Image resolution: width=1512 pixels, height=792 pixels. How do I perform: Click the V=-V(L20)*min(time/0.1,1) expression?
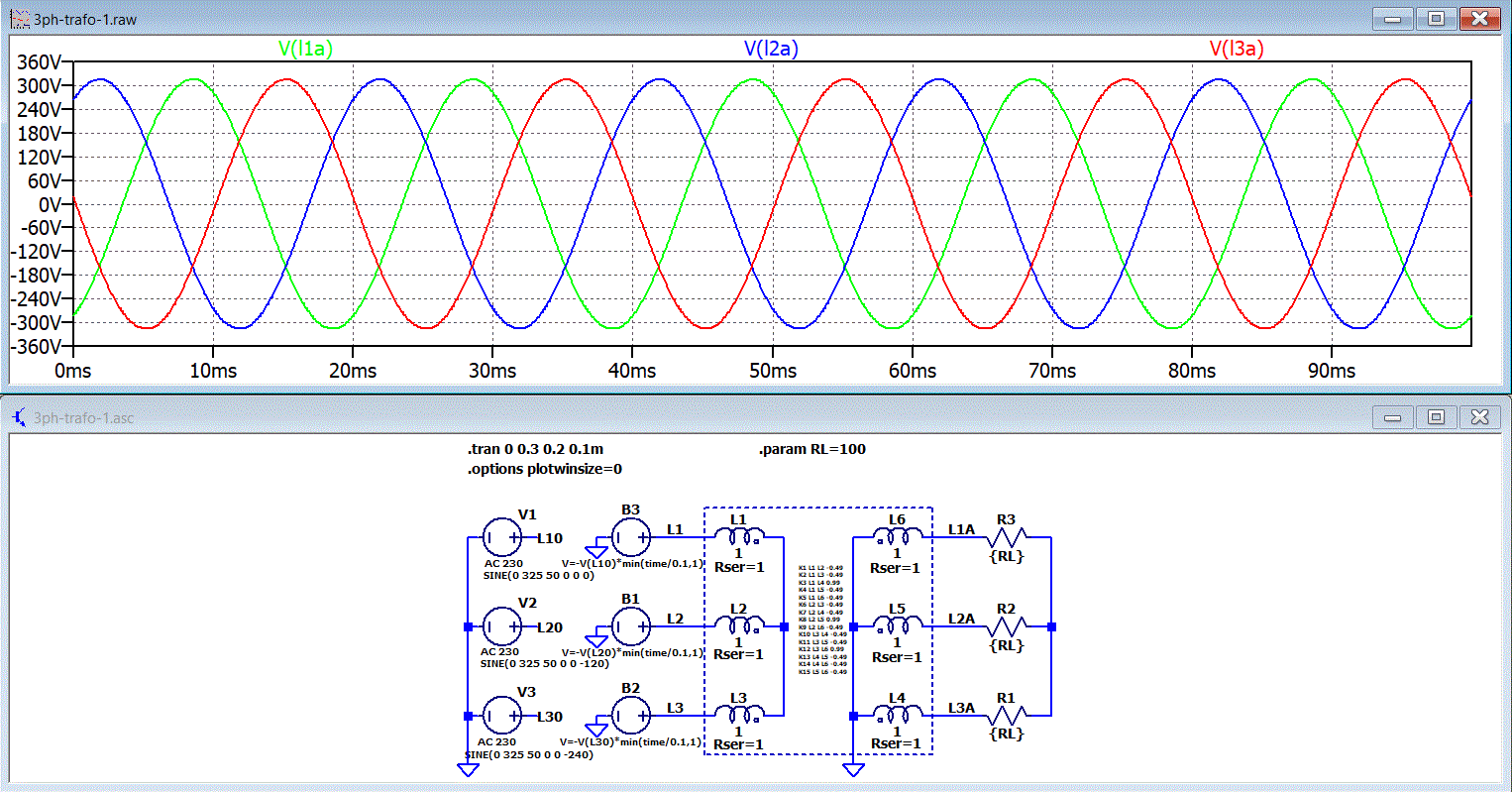point(631,653)
